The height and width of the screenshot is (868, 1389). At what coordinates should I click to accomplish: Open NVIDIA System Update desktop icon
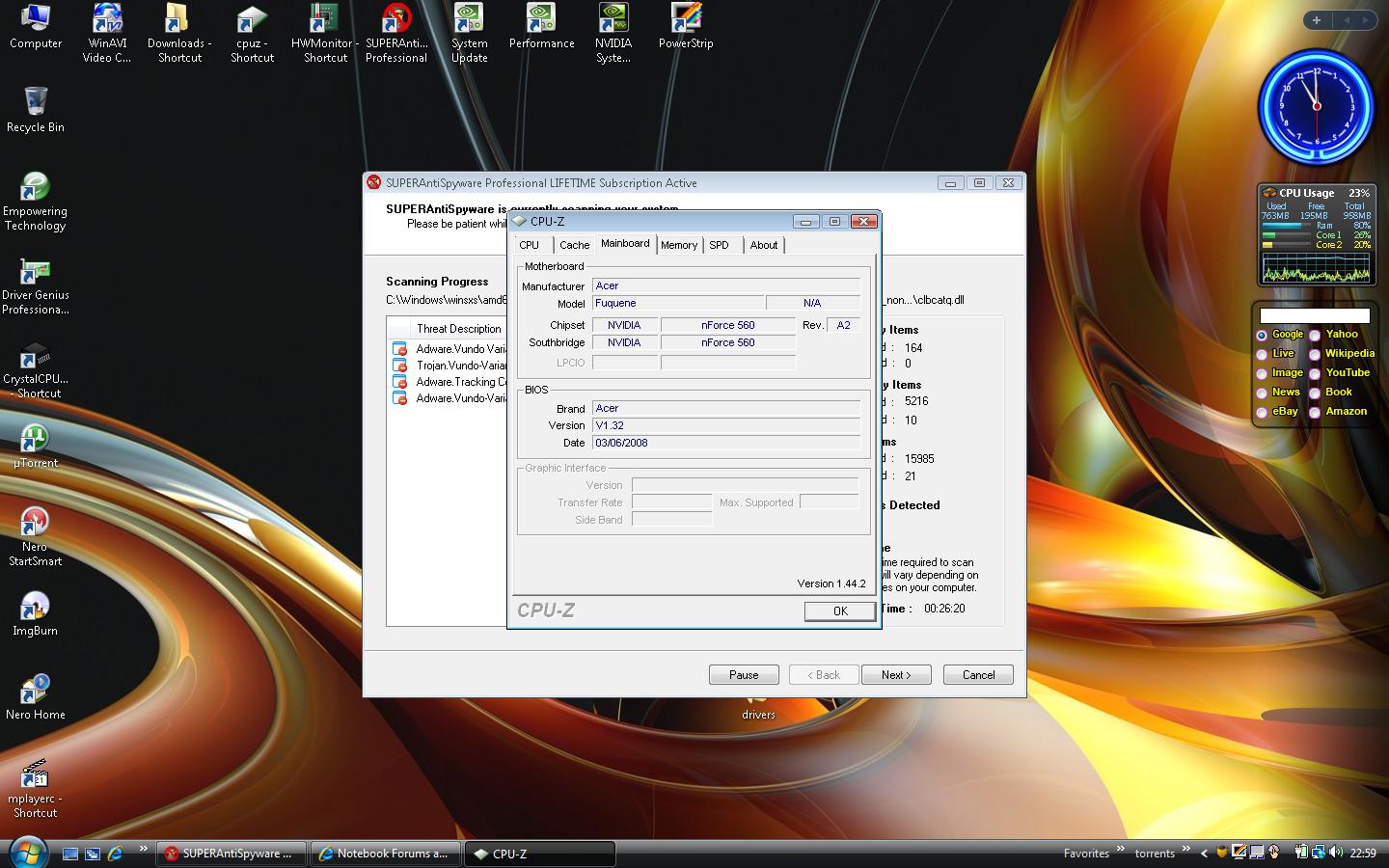469,33
